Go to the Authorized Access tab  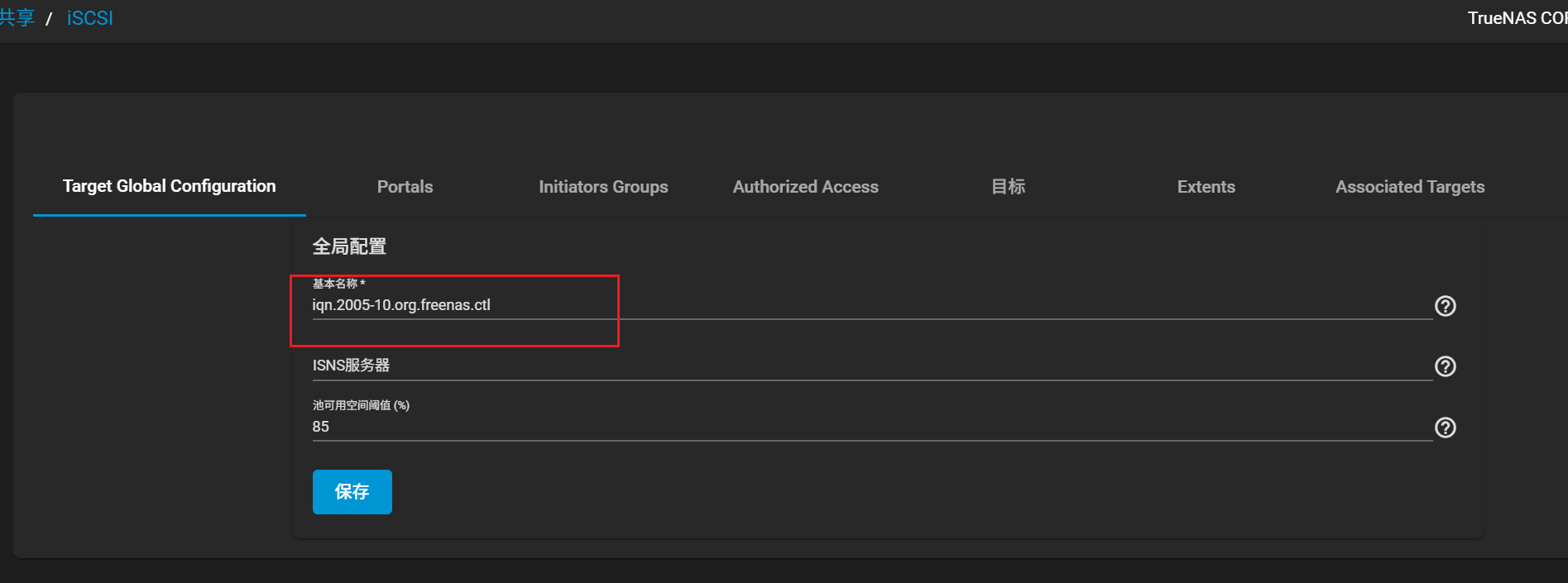(805, 187)
